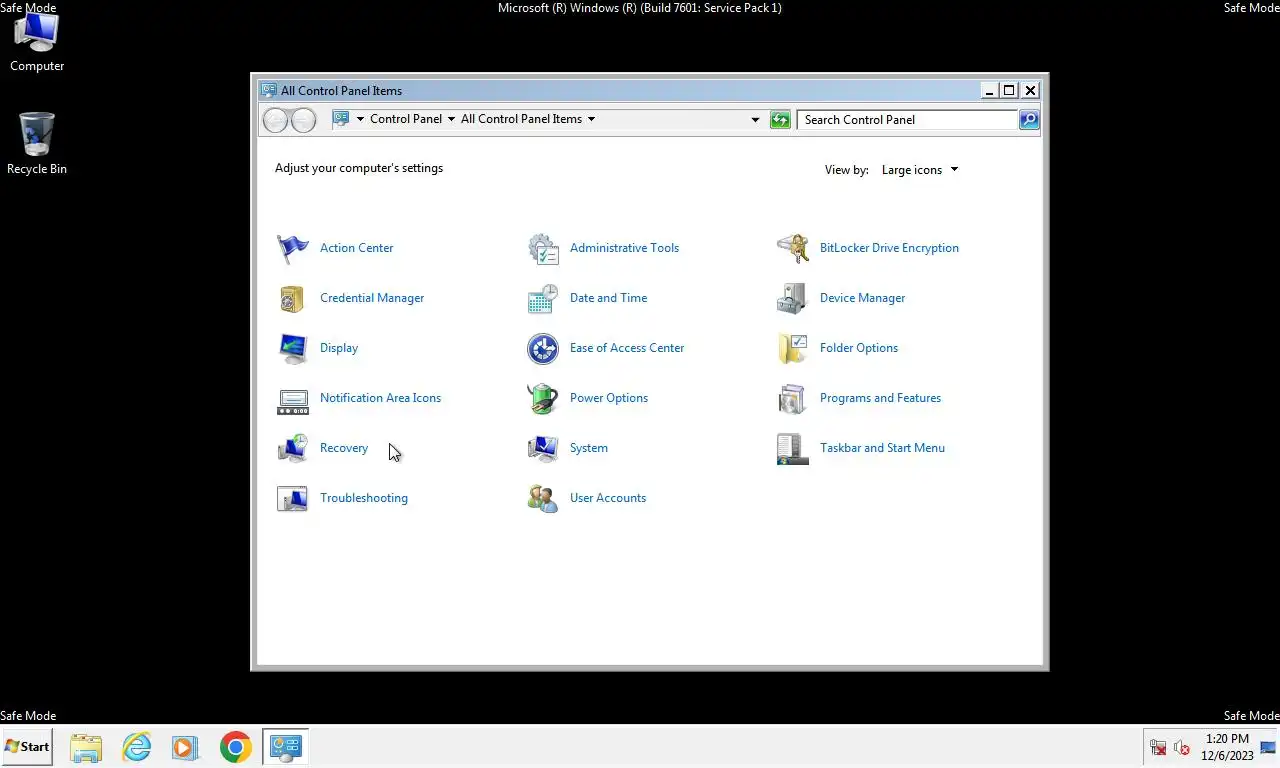
Task: Click the Control Panel icon at address bar start
Action: point(341,119)
